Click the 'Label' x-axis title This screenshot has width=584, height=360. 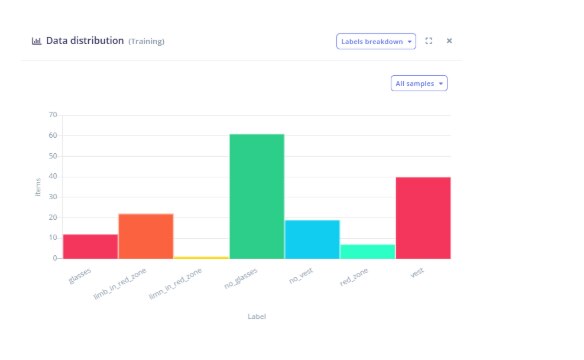pos(257,316)
